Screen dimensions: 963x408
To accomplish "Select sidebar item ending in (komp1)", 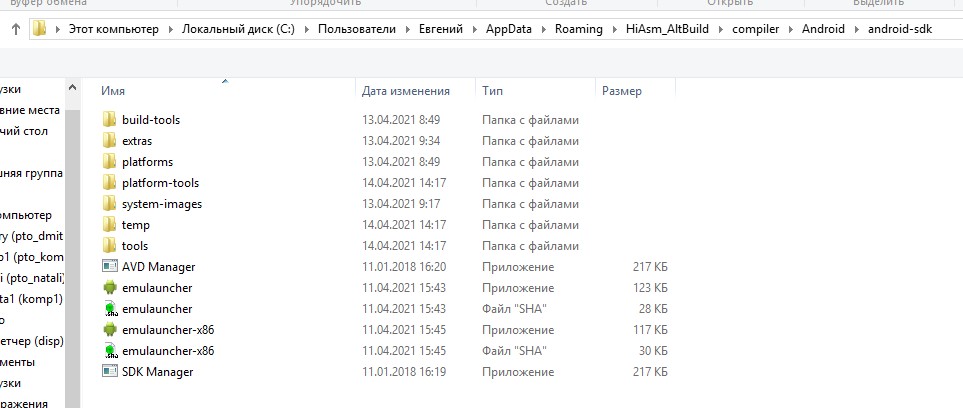I will point(32,299).
